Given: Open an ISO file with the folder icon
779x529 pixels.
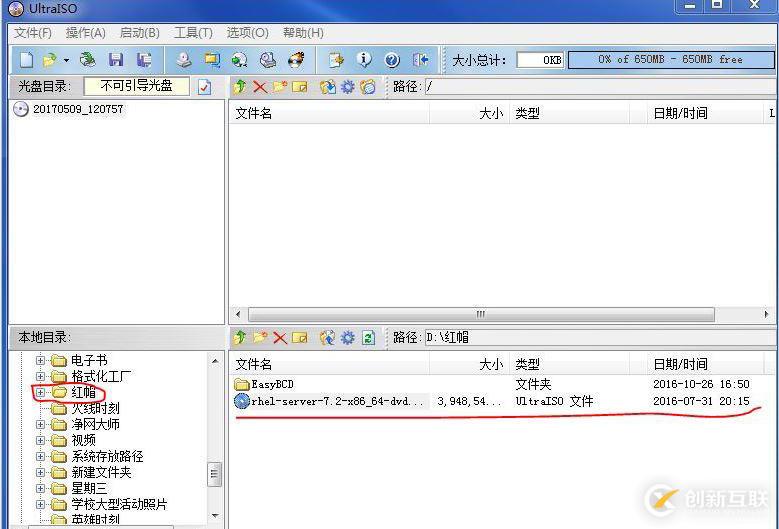Looking at the screenshot, I should point(50,60).
